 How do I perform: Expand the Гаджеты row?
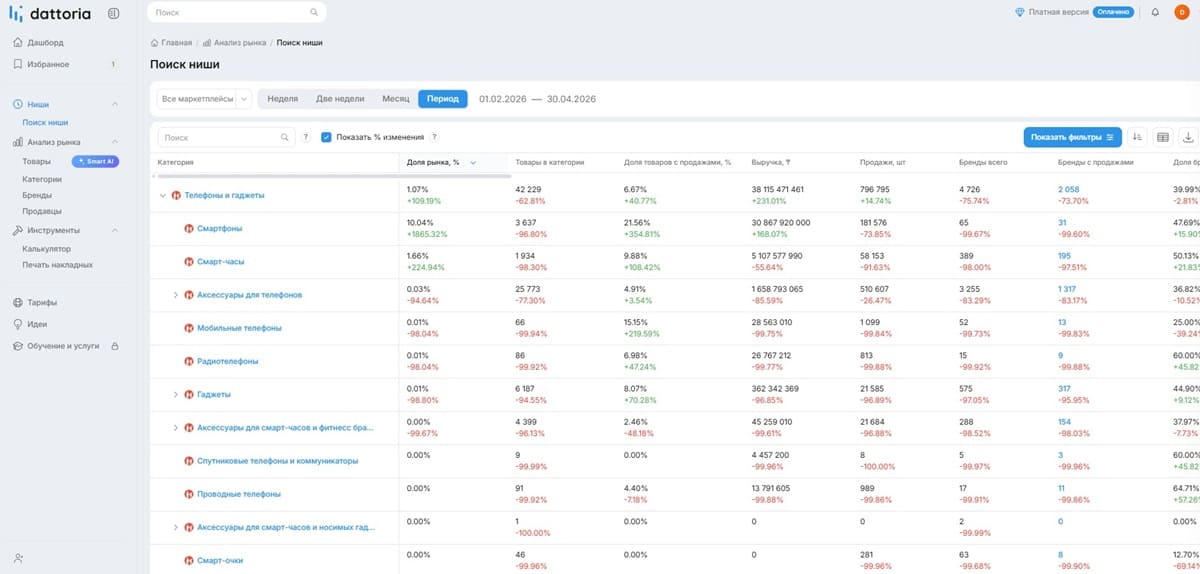[x=176, y=395]
